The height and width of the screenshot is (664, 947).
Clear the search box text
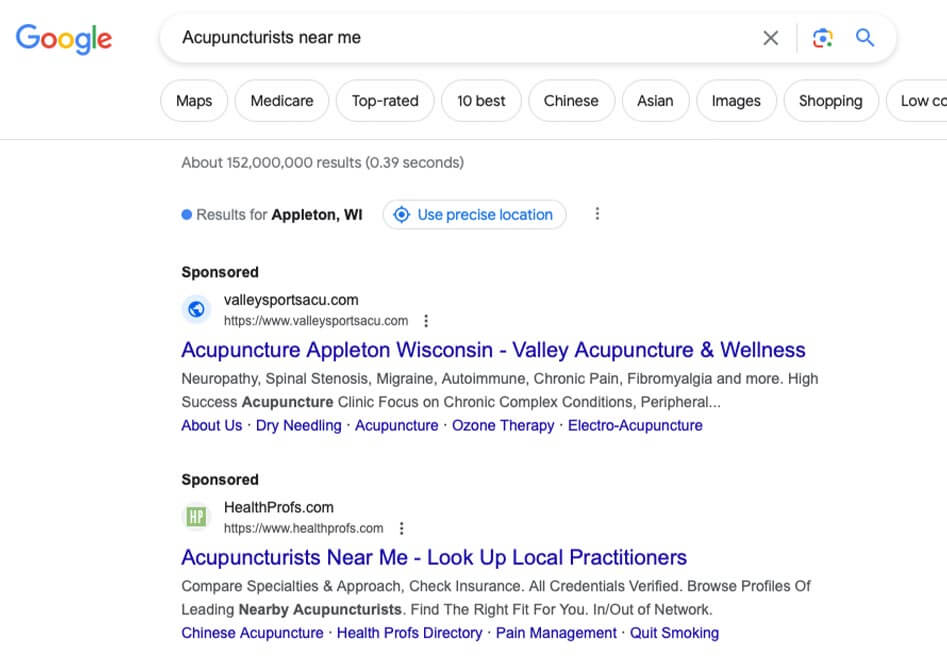(770, 38)
